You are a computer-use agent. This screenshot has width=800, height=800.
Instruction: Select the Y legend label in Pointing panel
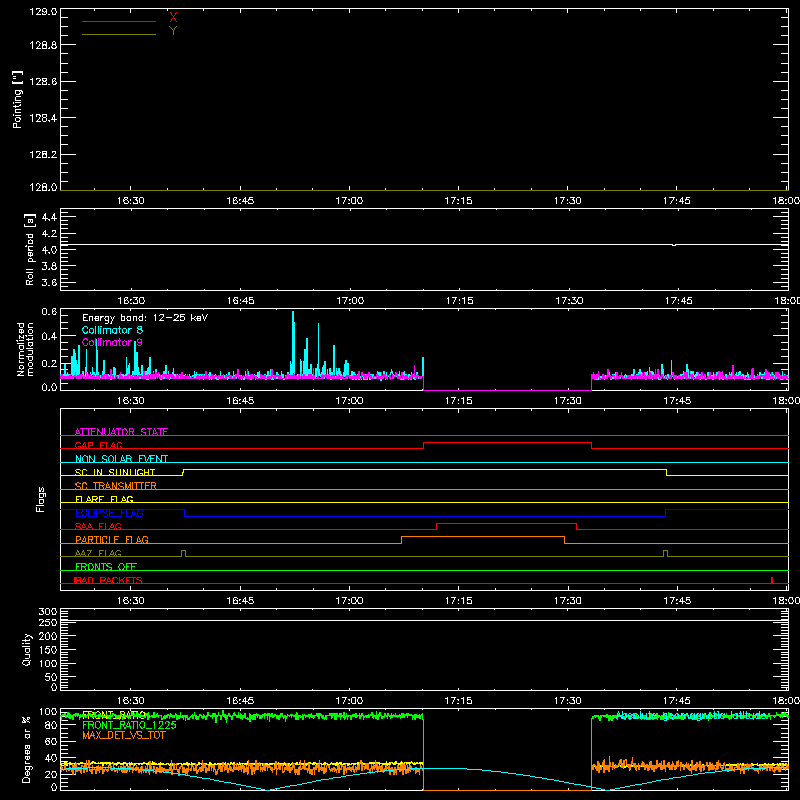click(x=173, y=31)
